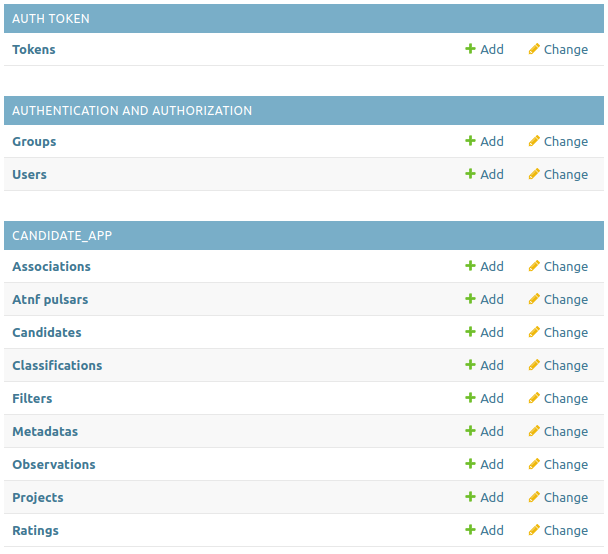Screen dimensions: 608x554
Task: Click the Add text for Associations
Action: tap(492, 266)
